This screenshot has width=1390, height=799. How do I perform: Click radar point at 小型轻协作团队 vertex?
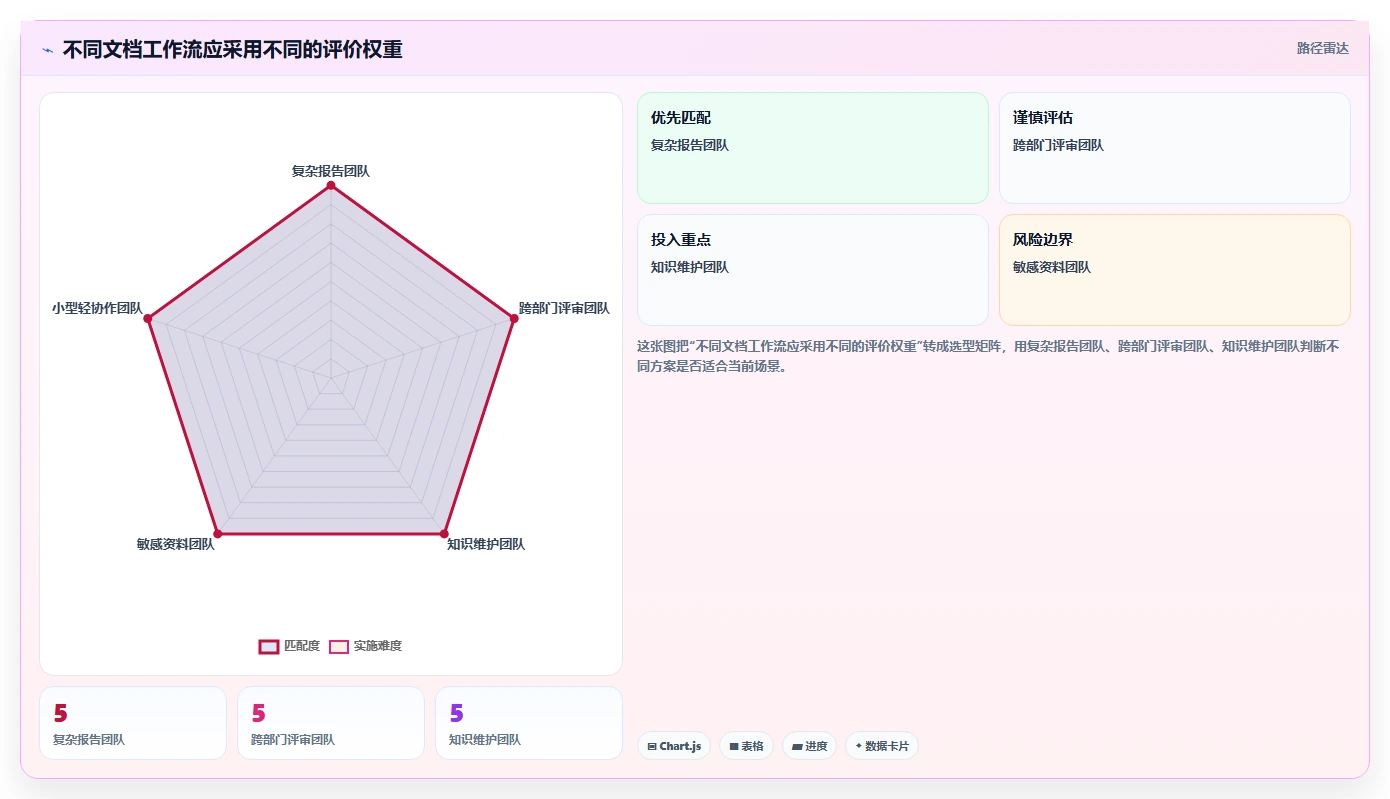(x=148, y=318)
